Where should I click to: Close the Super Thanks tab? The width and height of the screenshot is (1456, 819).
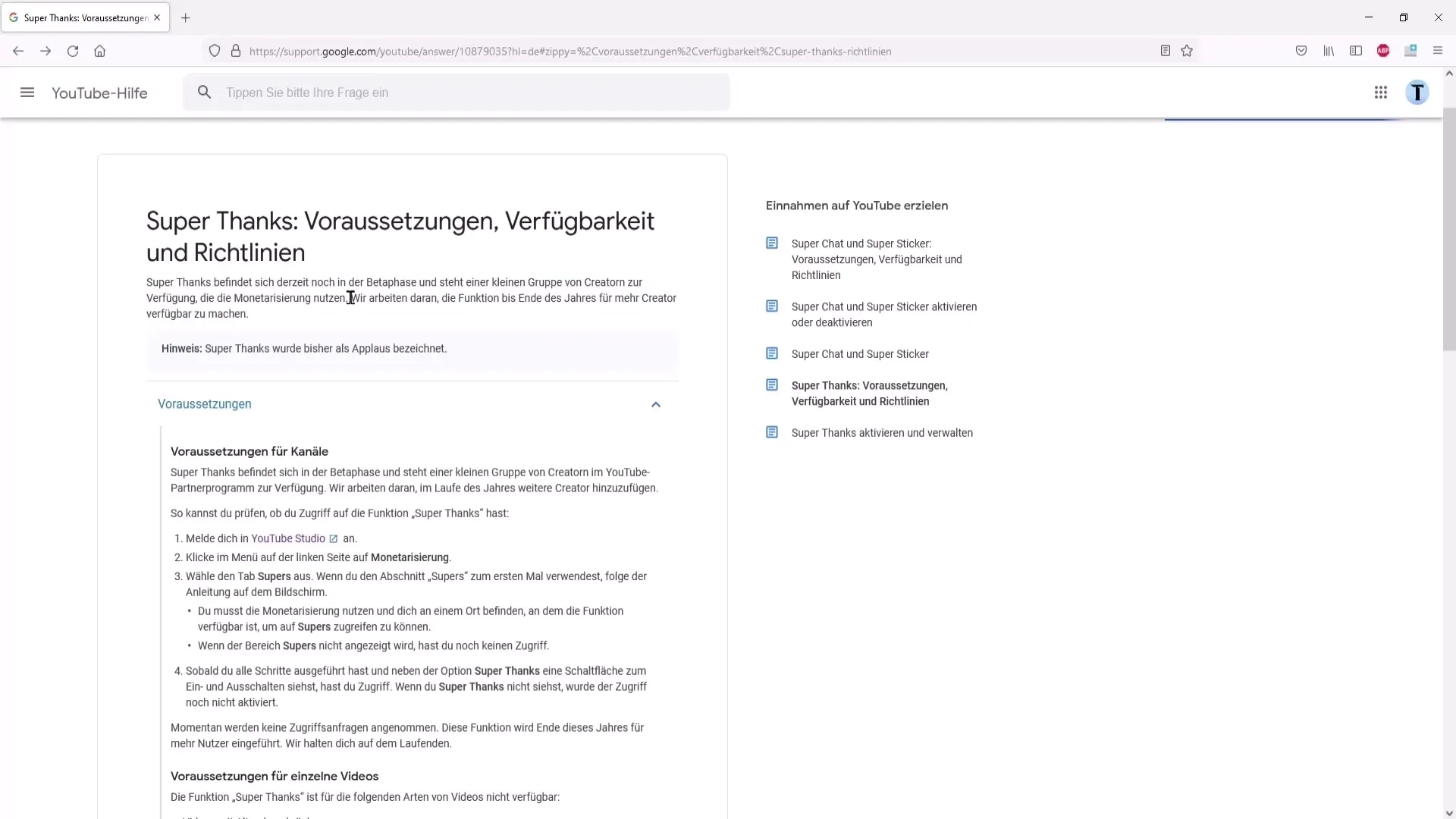coord(157,17)
